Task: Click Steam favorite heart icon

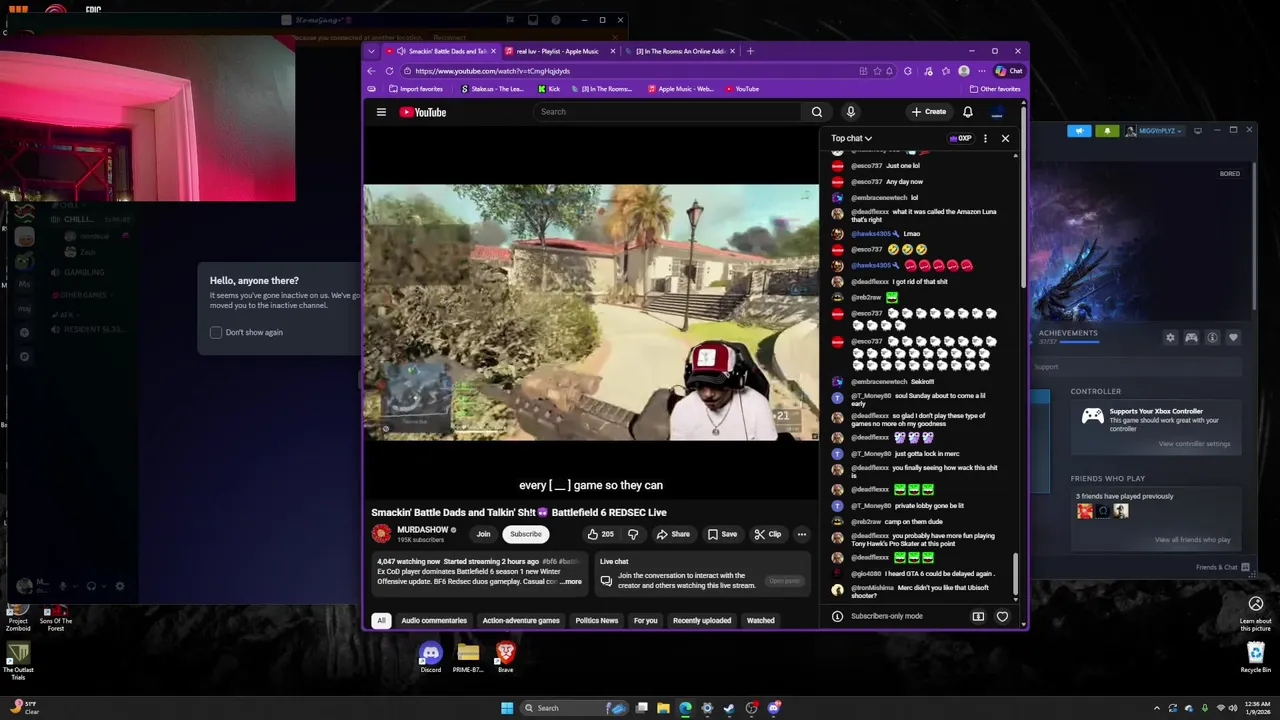Action: click(1233, 338)
